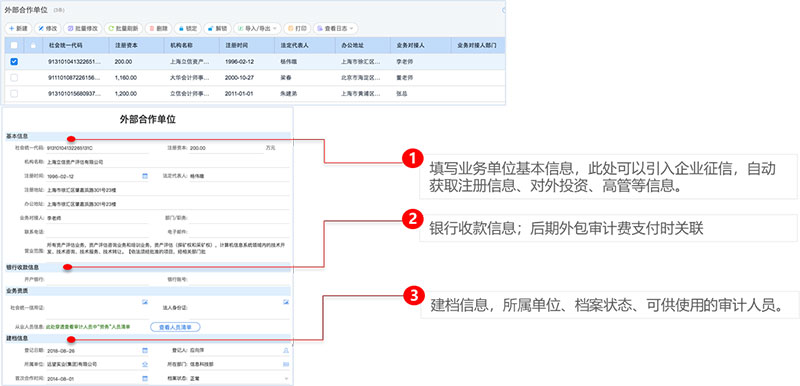Upload image for 社会统一信用证
The height and width of the screenshot is (386, 800).
(x=145, y=302)
